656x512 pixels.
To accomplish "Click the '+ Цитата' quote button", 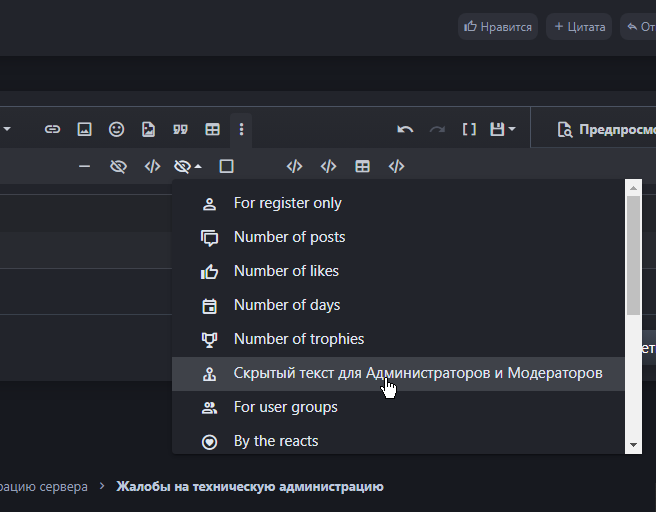I will tap(579, 27).
